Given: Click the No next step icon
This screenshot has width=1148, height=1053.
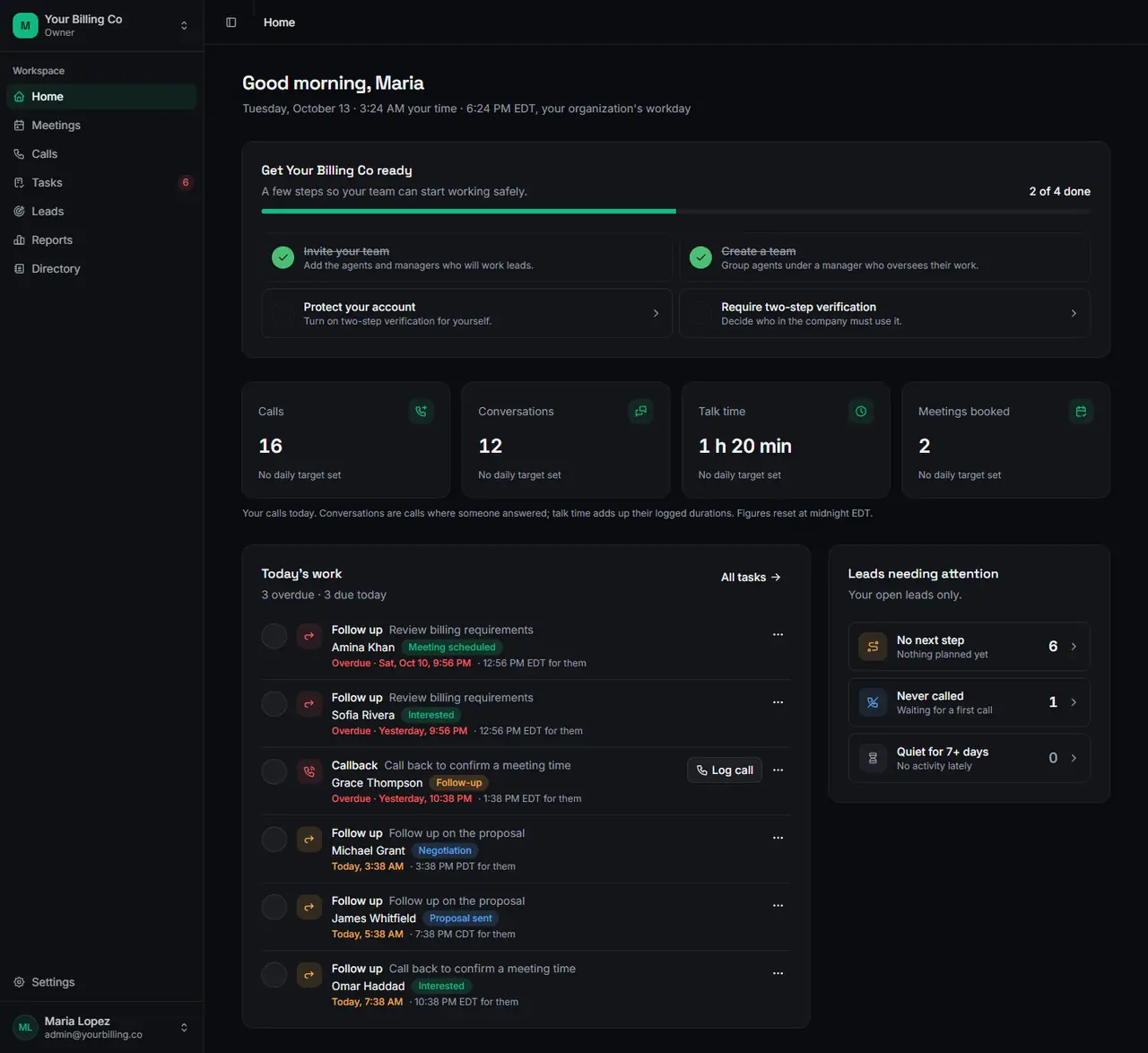Looking at the screenshot, I should [x=873, y=647].
